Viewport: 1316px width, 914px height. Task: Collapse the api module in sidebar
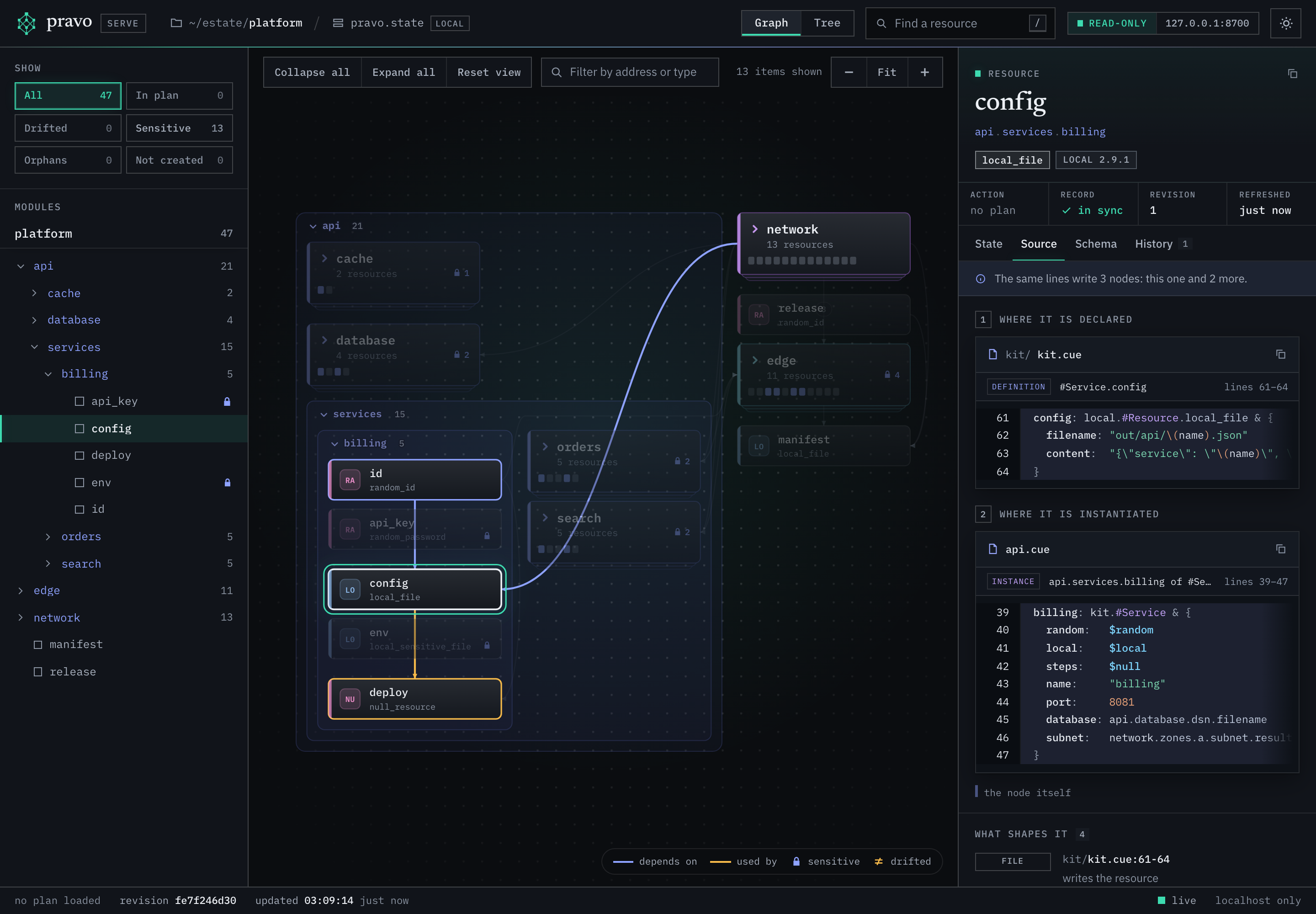point(21,266)
